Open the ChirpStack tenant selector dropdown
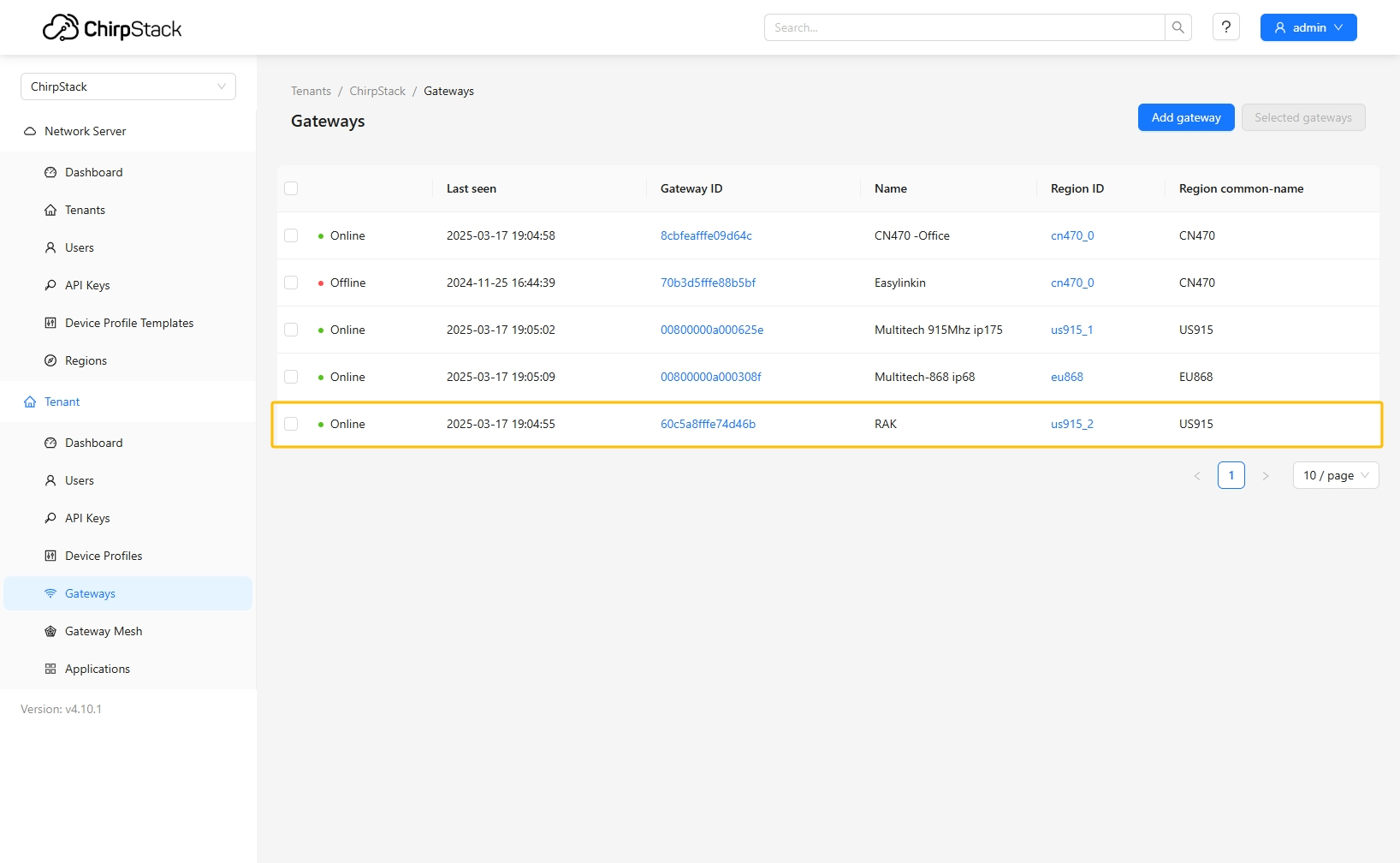1400x863 pixels. [128, 86]
